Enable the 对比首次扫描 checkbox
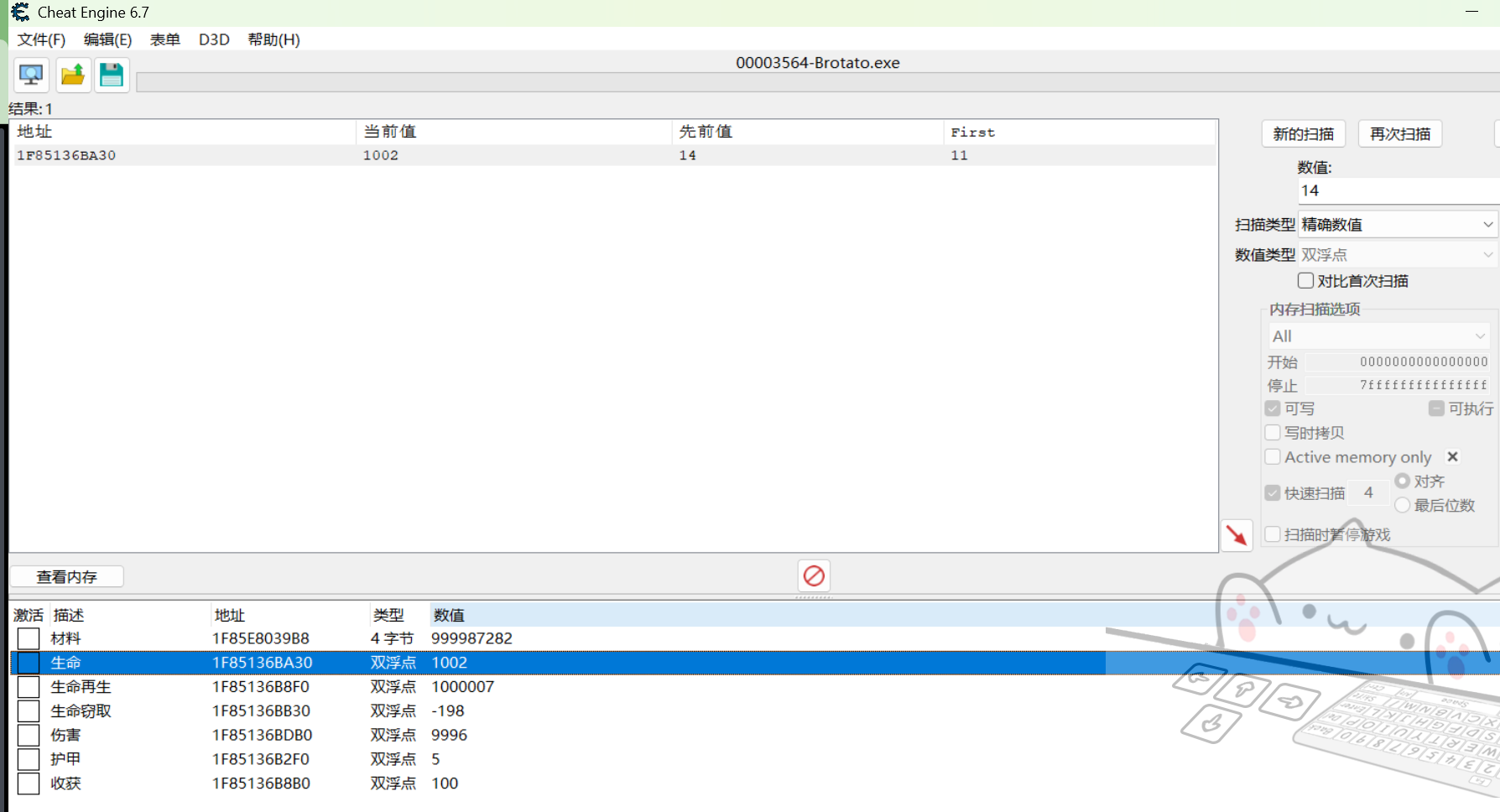 tap(1305, 281)
